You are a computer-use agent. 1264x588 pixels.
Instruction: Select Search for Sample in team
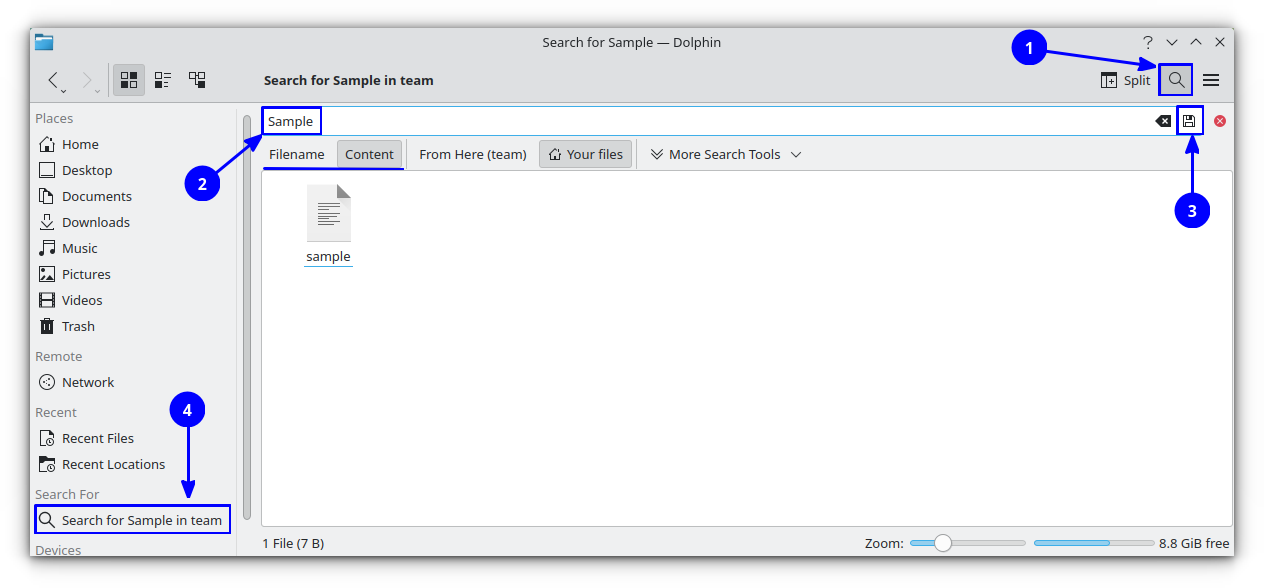[x=132, y=519]
